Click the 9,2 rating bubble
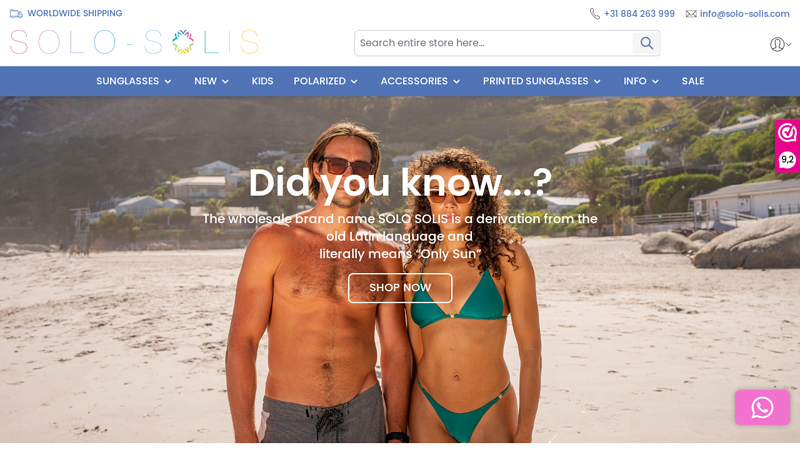800x450 pixels. click(787, 160)
